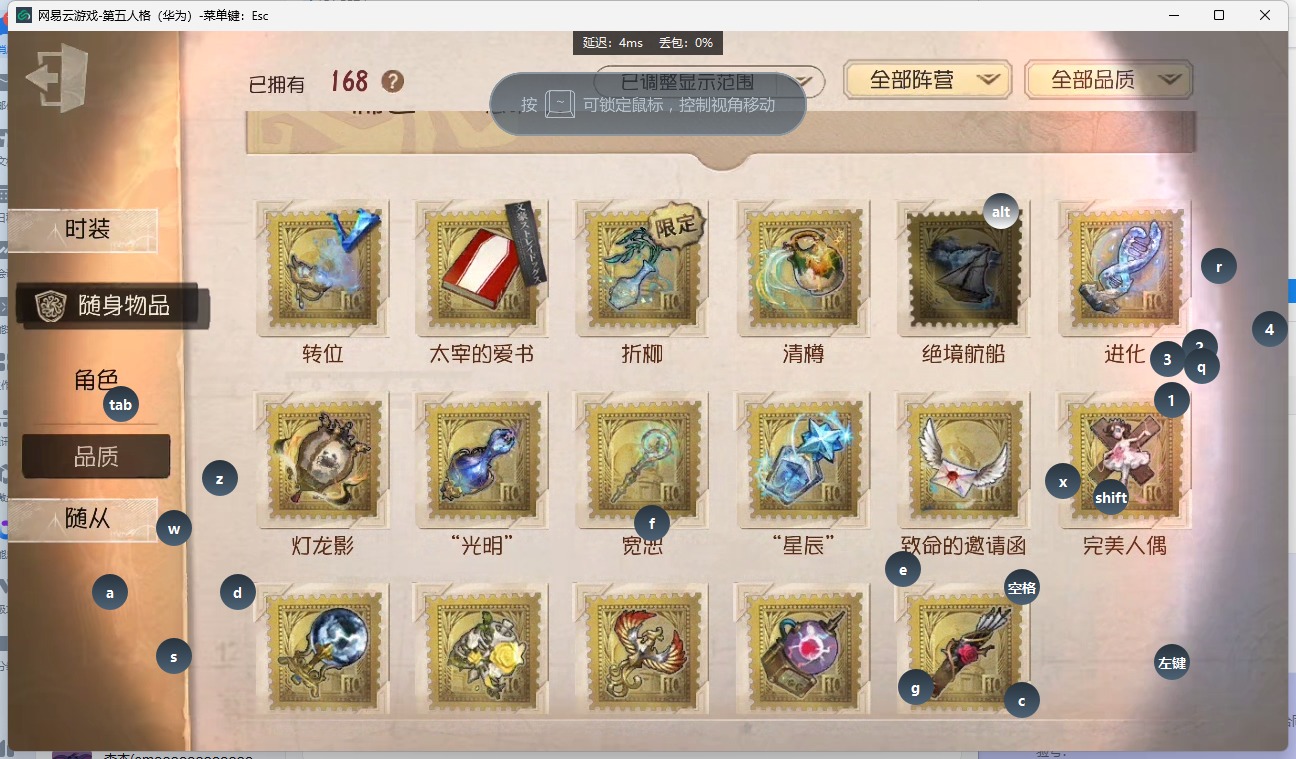Click the 角色 sort option
Image resolution: width=1296 pixels, height=759 pixels.
[96, 380]
